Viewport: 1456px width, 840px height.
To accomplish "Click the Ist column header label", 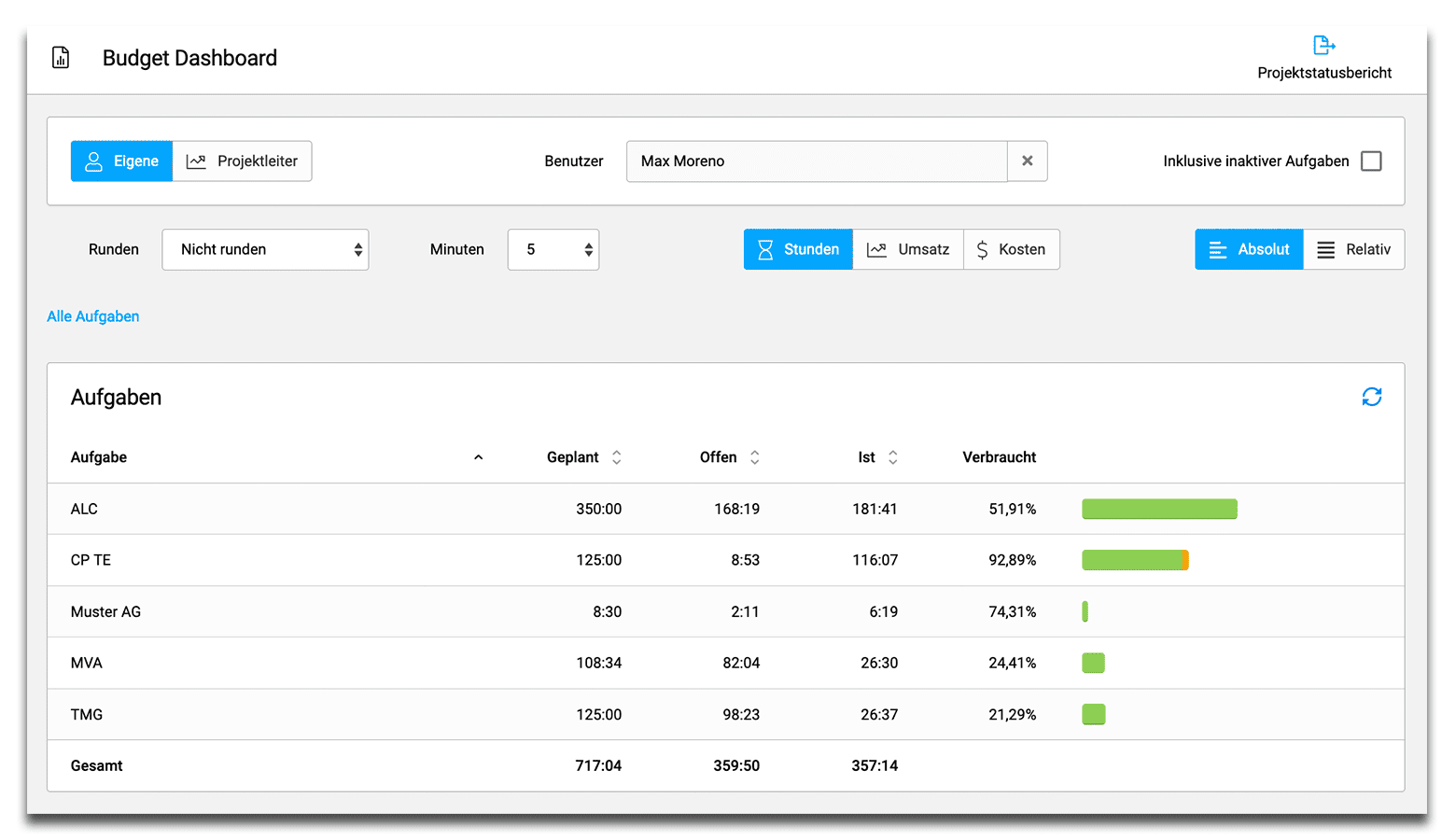I will pyautogui.click(x=867, y=457).
